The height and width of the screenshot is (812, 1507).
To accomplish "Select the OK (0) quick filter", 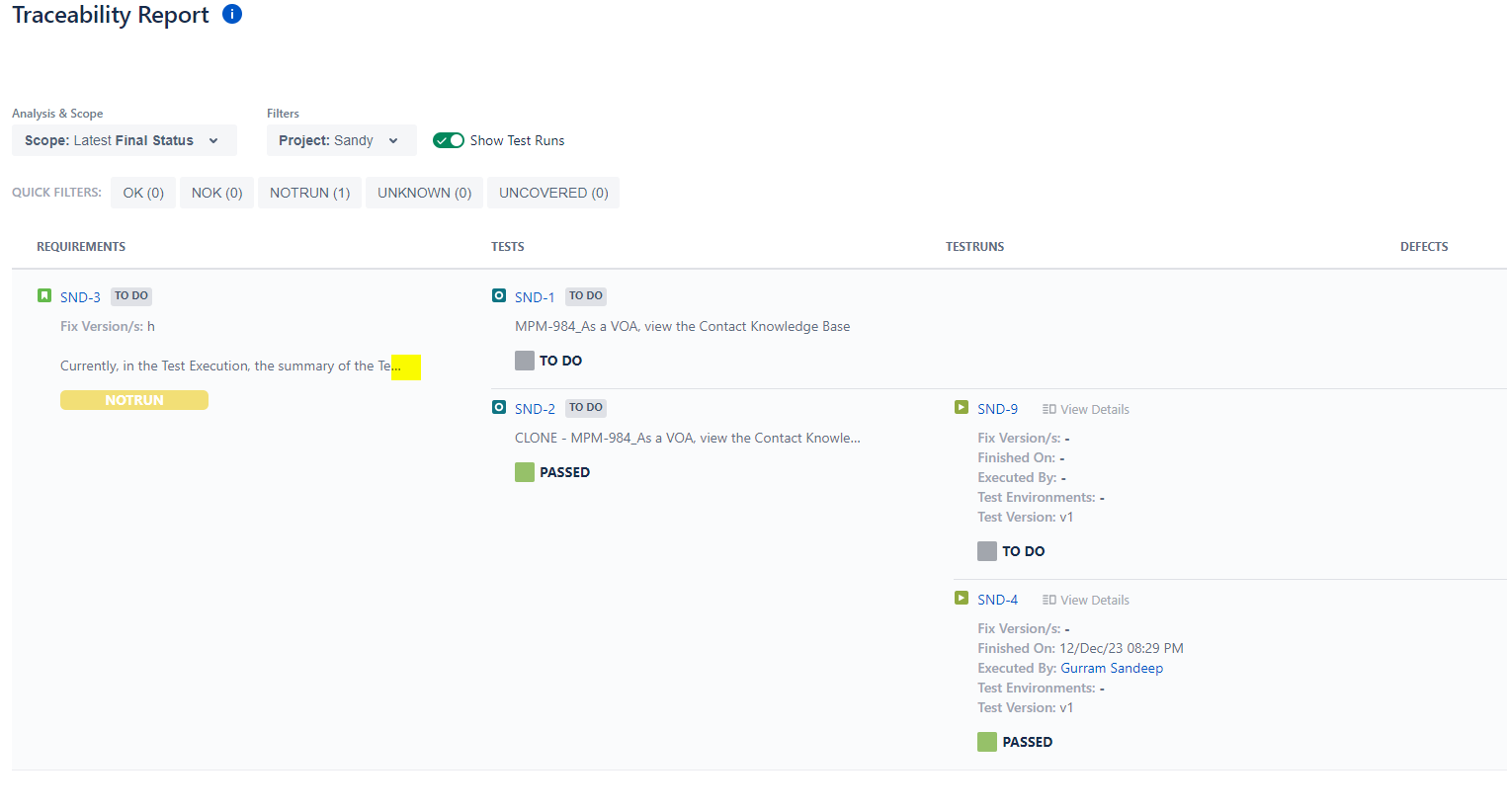I will (143, 193).
